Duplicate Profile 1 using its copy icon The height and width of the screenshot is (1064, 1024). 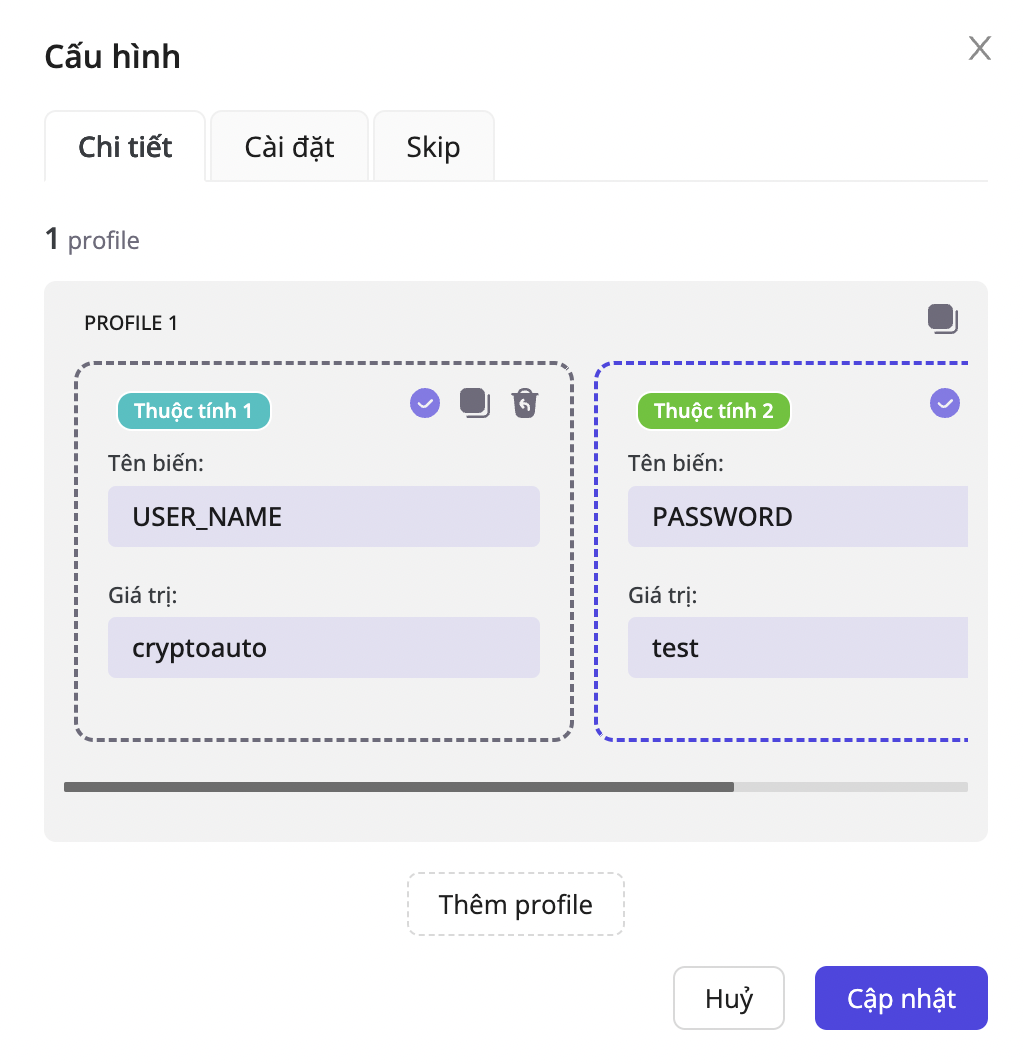(942, 320)
